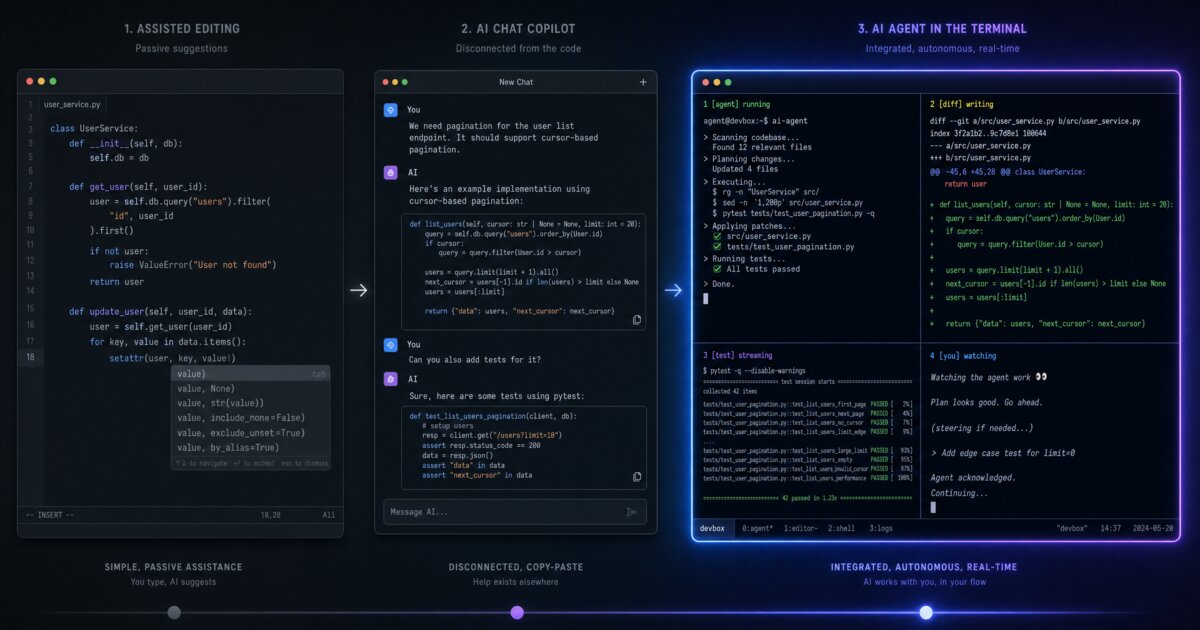Viewport: 1200px width, 630px height.
Task: Click '2 [diff] writing' pane title
Action: pos(962,103)
